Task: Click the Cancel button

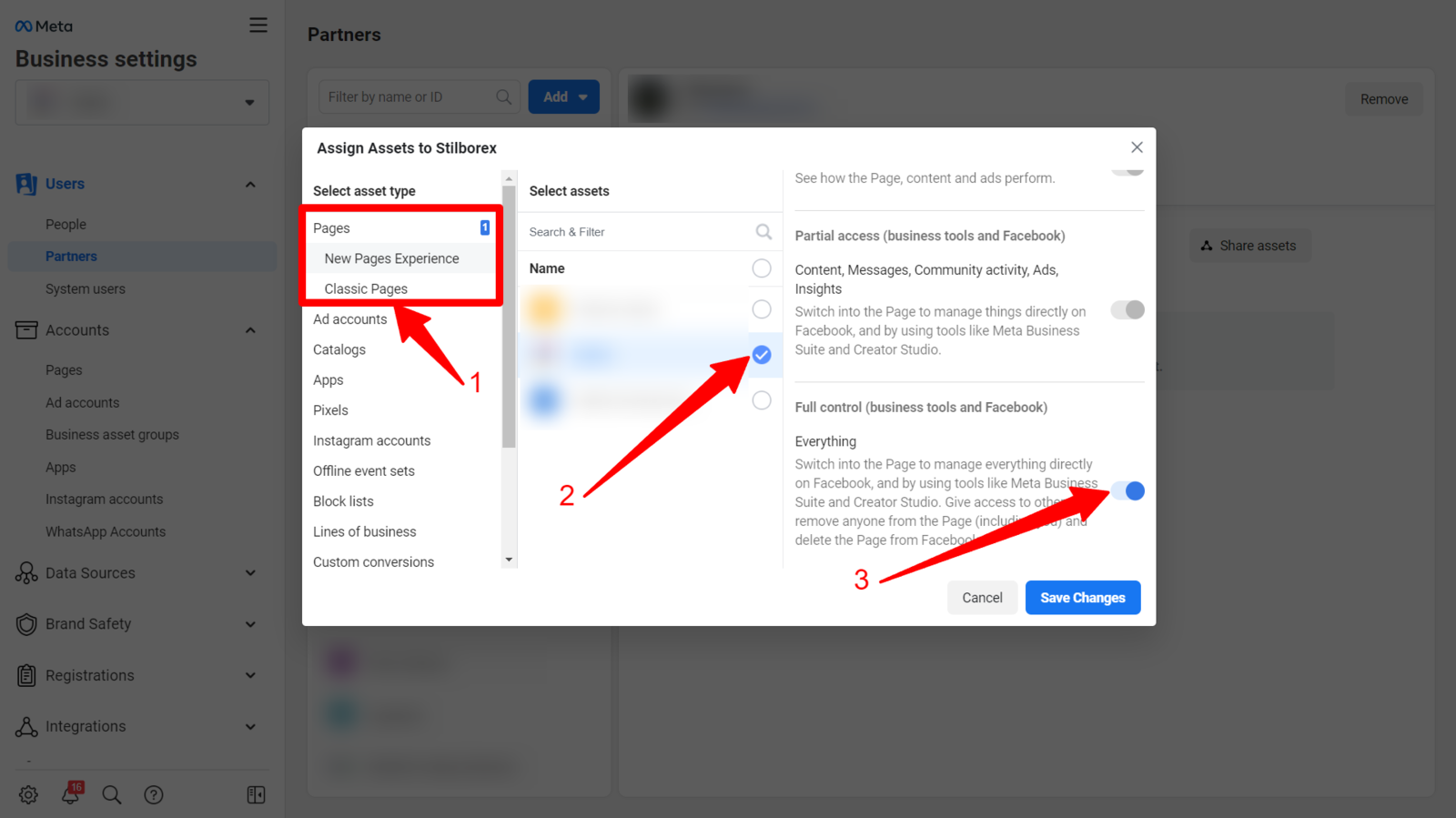Action: [982, 598]
